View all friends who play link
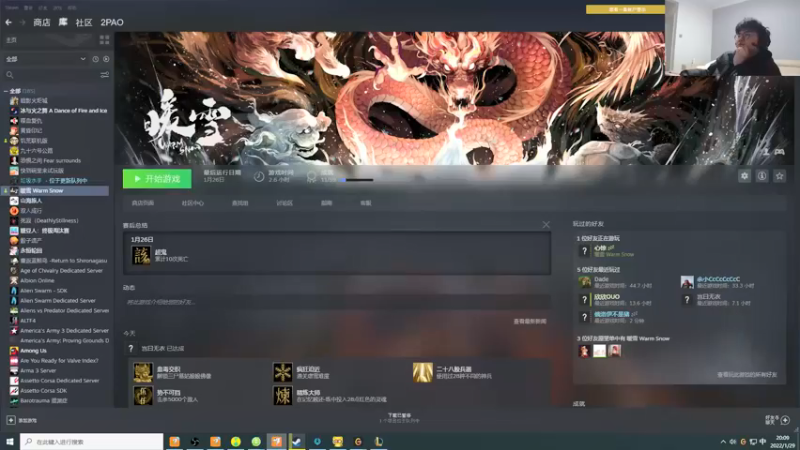Screen dimensions: 800x450 coord(747,374)
